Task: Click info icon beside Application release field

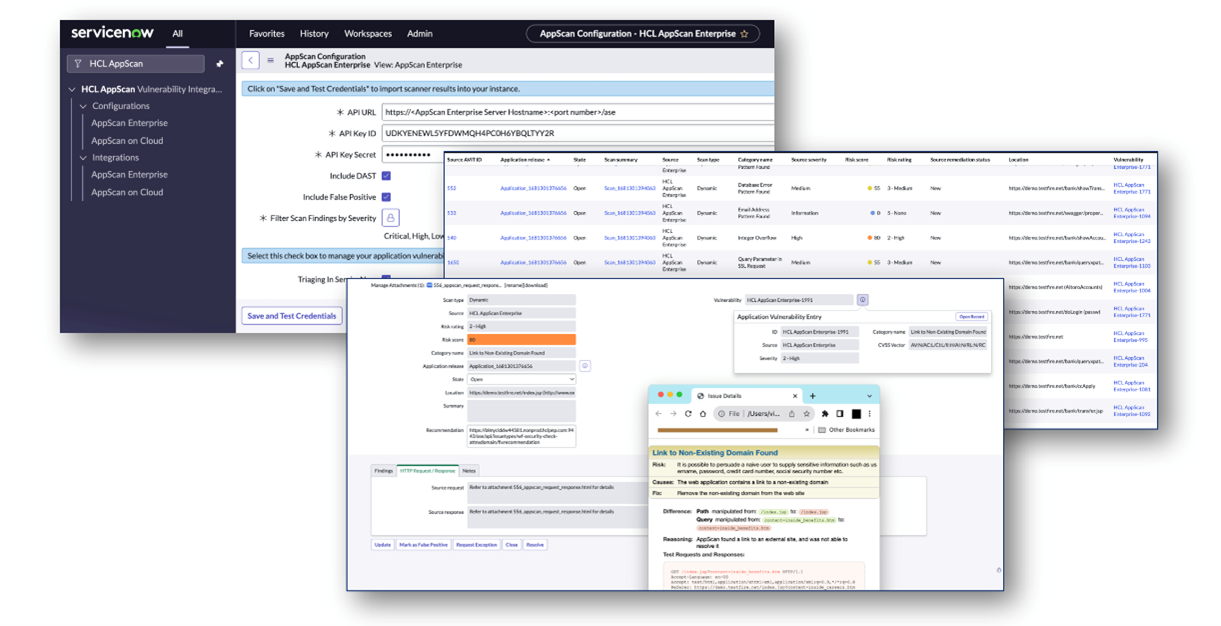Action: (x=585, y=366)
